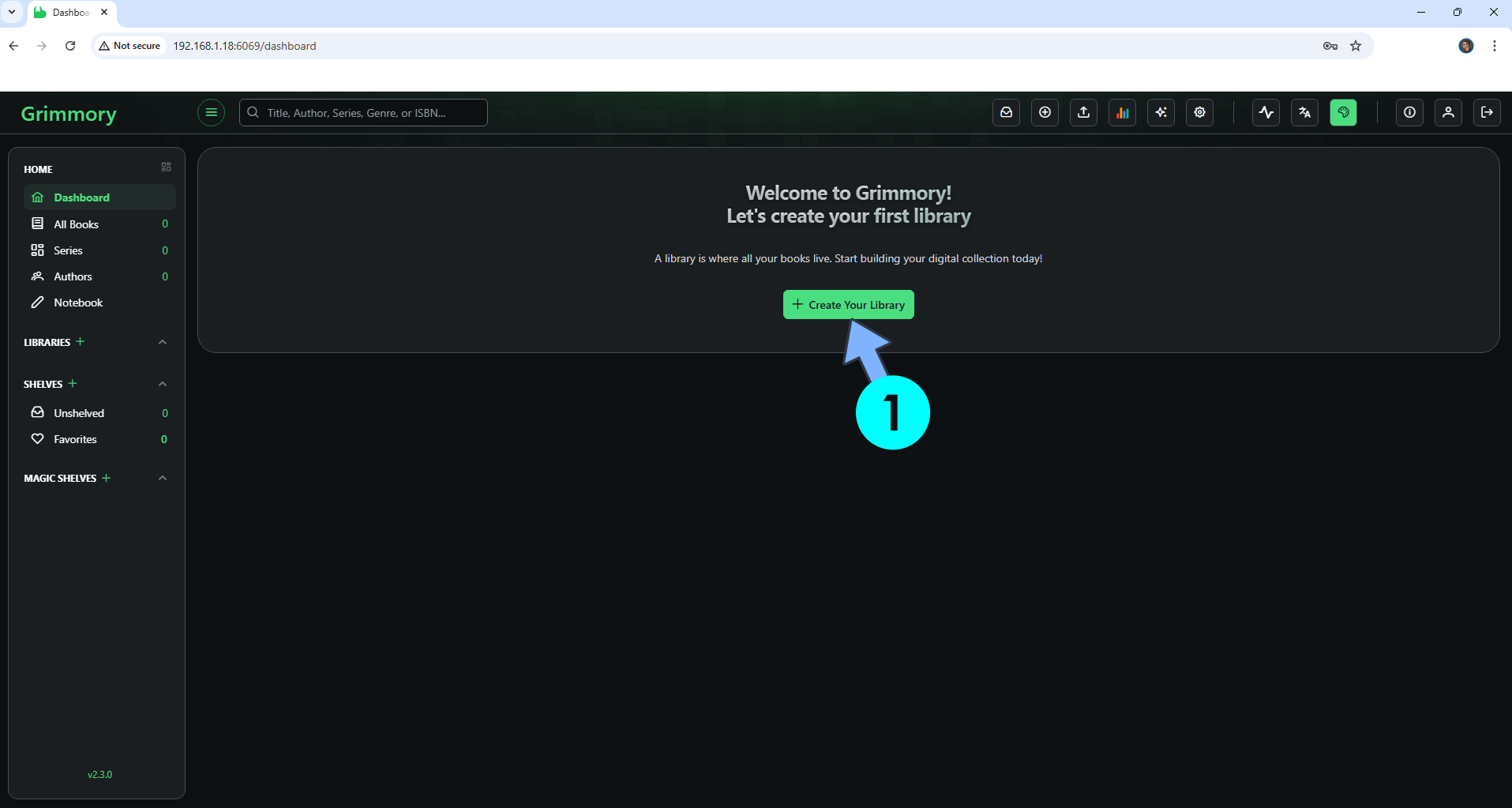Toggle the sidebar hamburger menu

(210, 112)
